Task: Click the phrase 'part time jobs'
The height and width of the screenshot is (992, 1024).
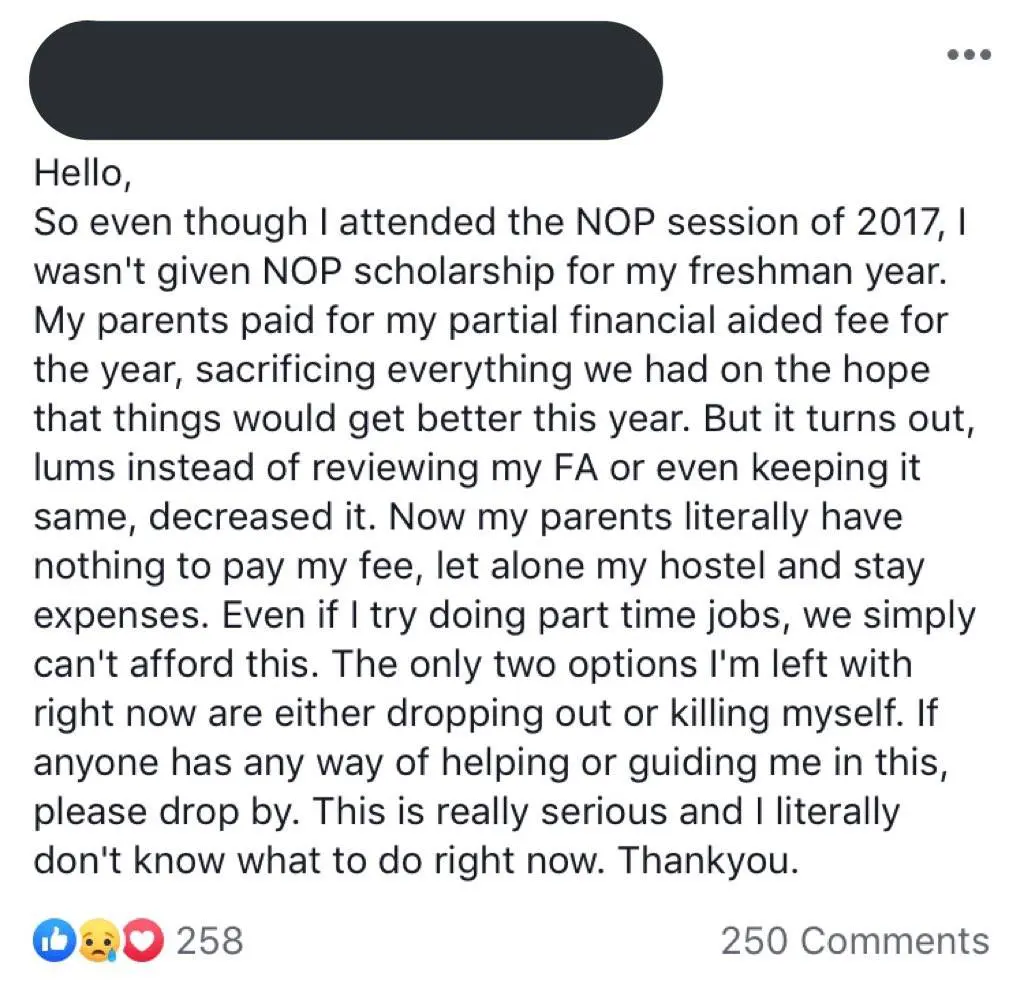Action: click(x=630, y=614)
